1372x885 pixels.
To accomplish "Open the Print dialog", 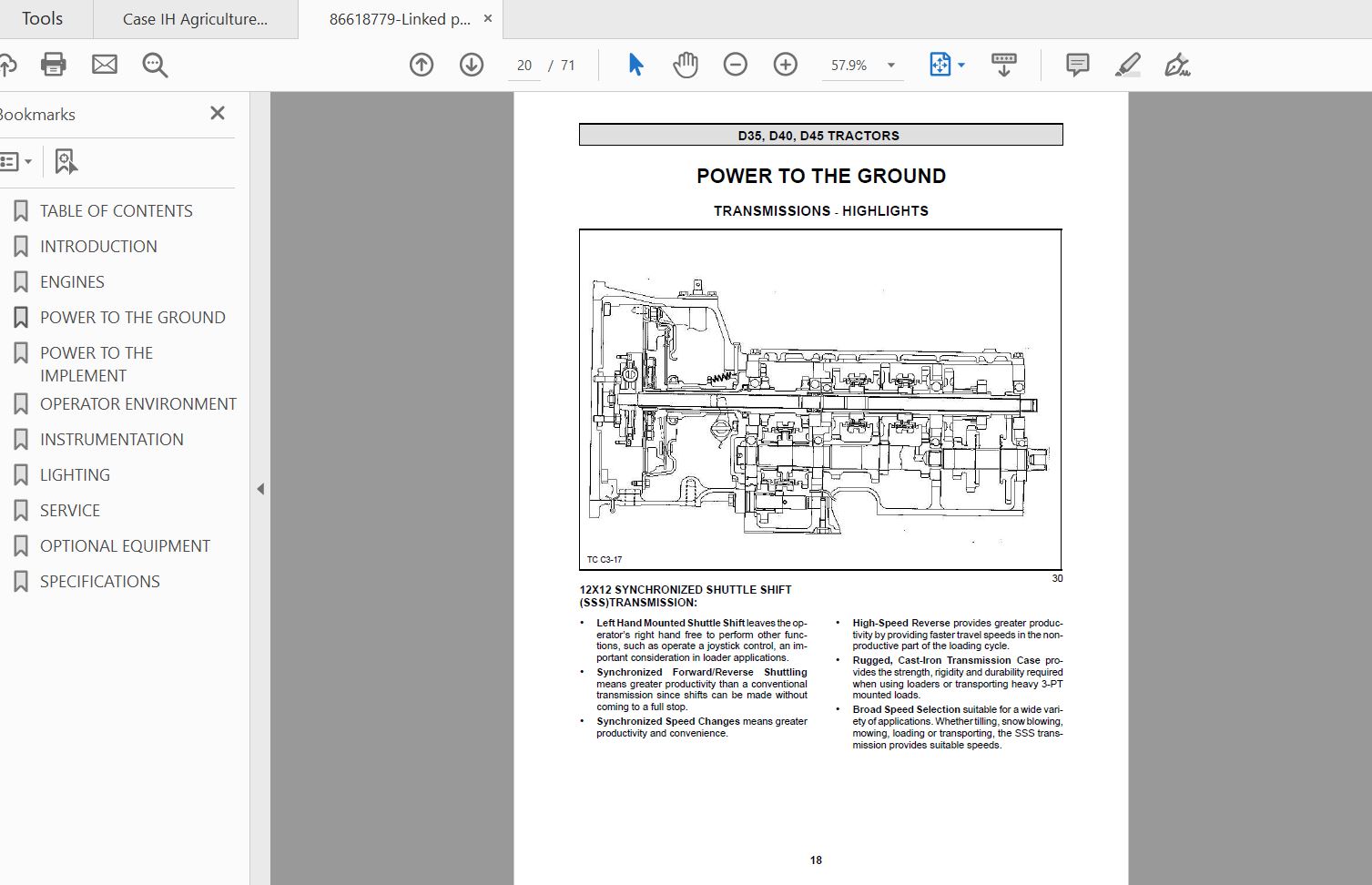I will pos(52,65).
